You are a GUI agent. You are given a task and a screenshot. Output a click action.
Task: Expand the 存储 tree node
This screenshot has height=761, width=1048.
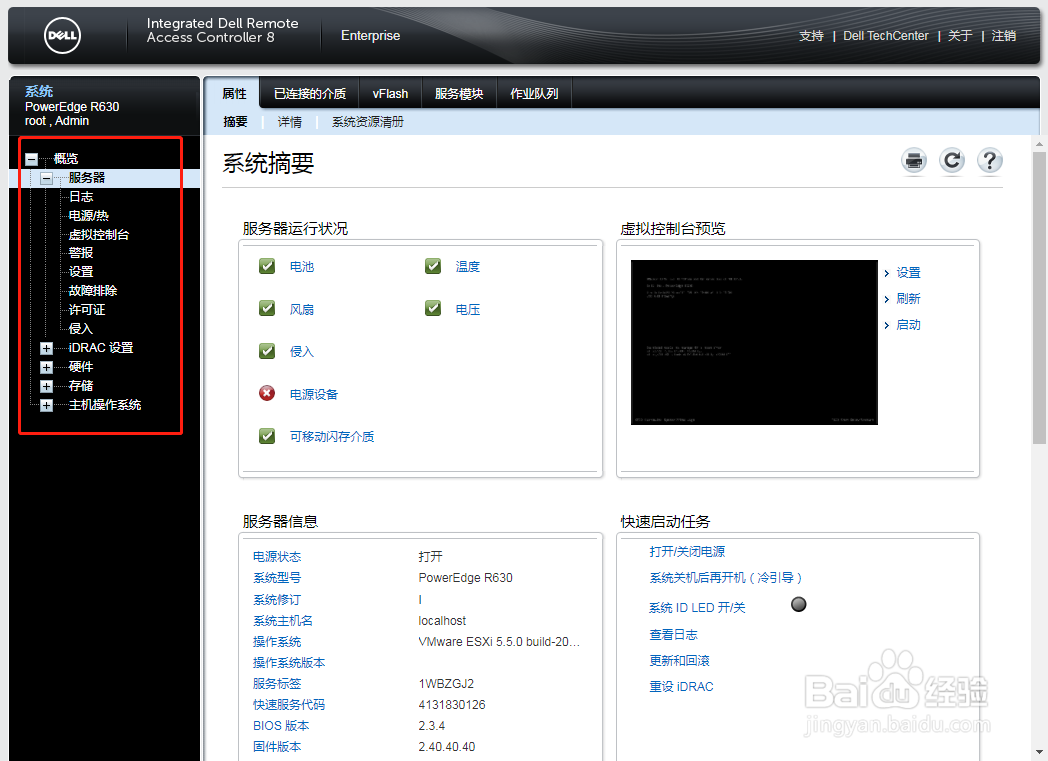click(x=46, y=386)
